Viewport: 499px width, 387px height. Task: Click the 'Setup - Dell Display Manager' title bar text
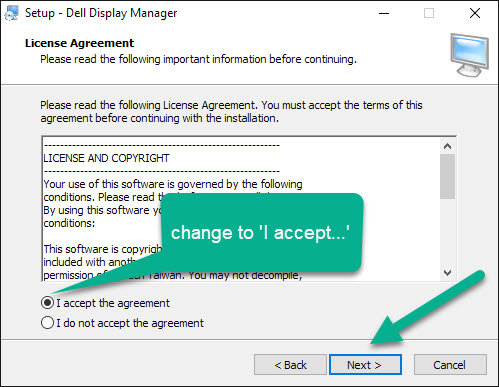pyautogui.click(x=101, y=13)
